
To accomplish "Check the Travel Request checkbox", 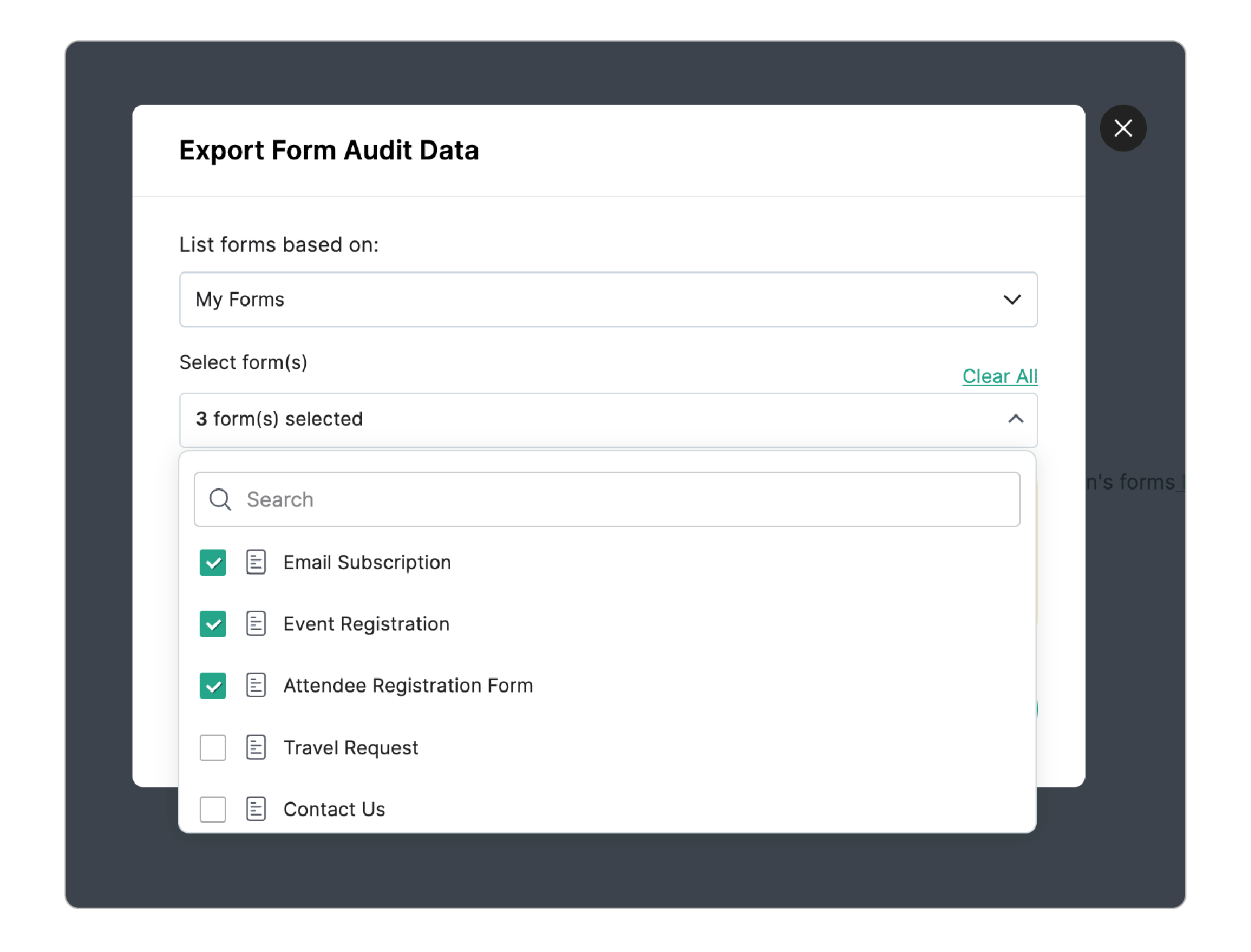I will [x=213, y=748].
